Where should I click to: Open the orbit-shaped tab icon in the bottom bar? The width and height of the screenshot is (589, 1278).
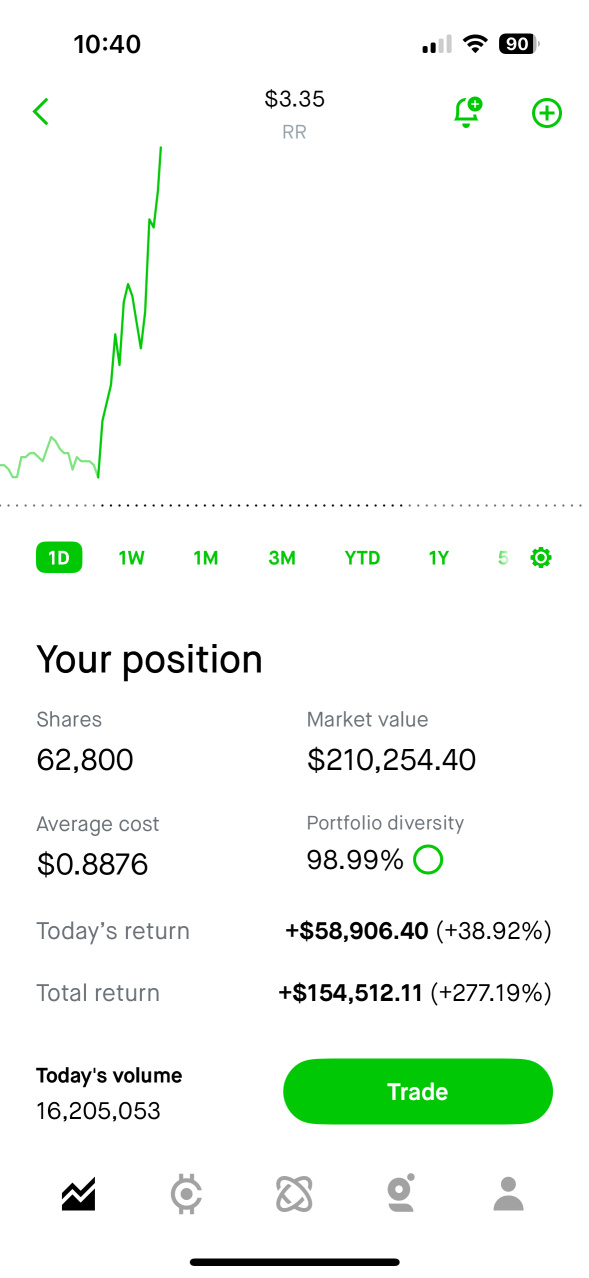pos(294,1193)
